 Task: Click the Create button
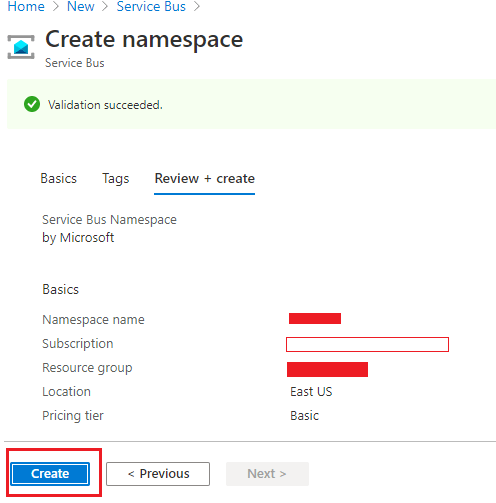(50, 474)
